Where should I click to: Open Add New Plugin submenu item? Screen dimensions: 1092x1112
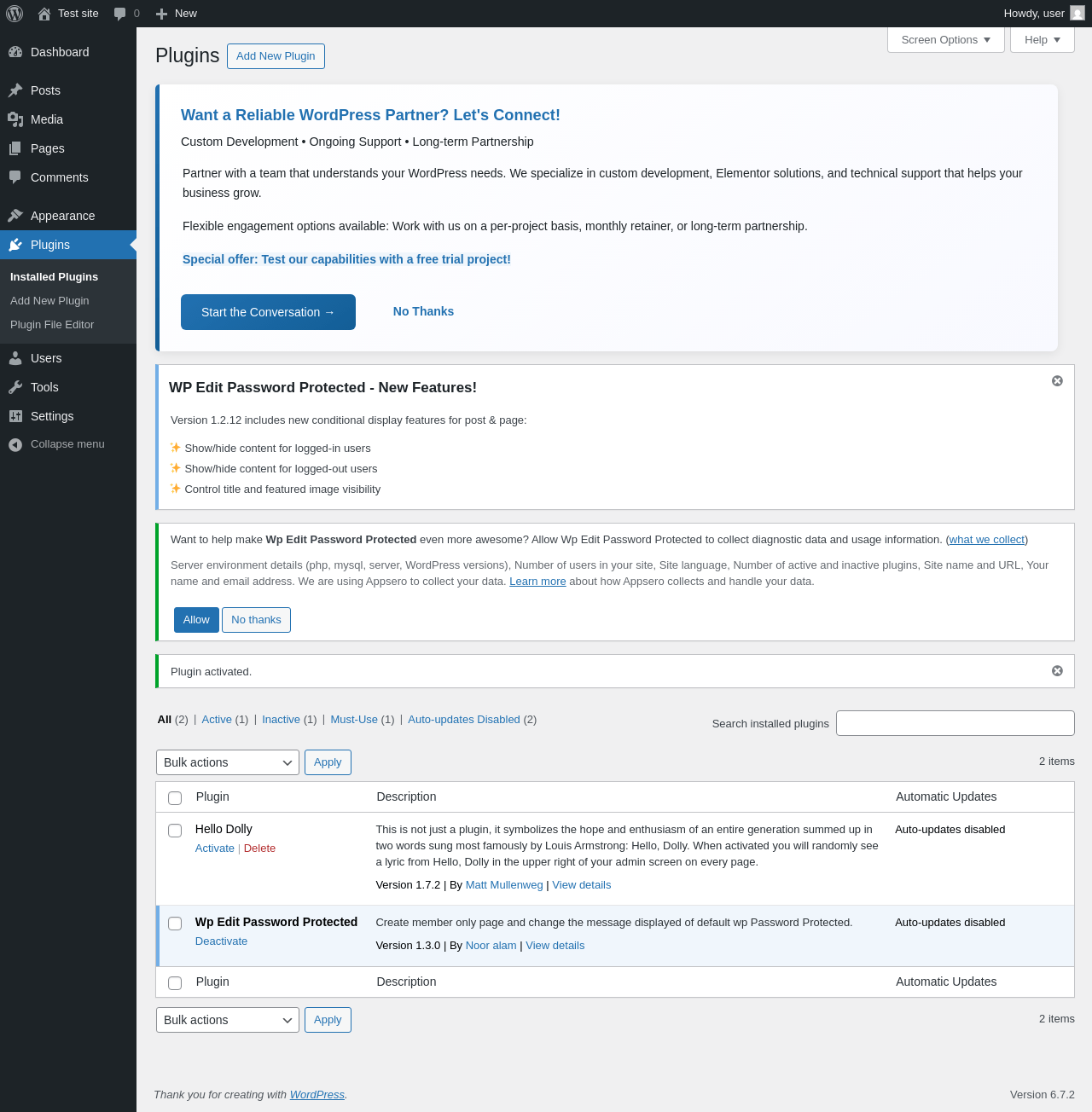(49, 301)
